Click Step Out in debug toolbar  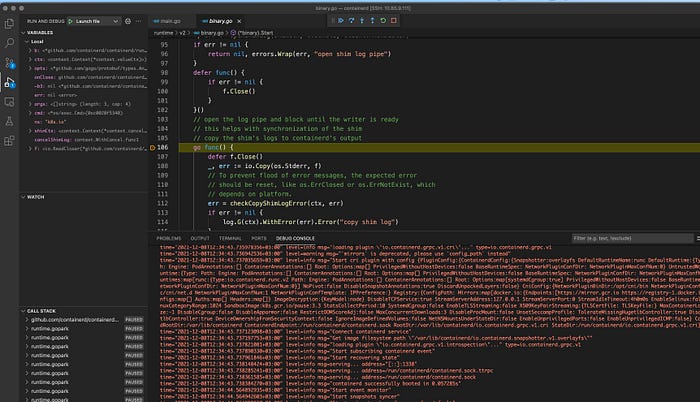[372, 21]
